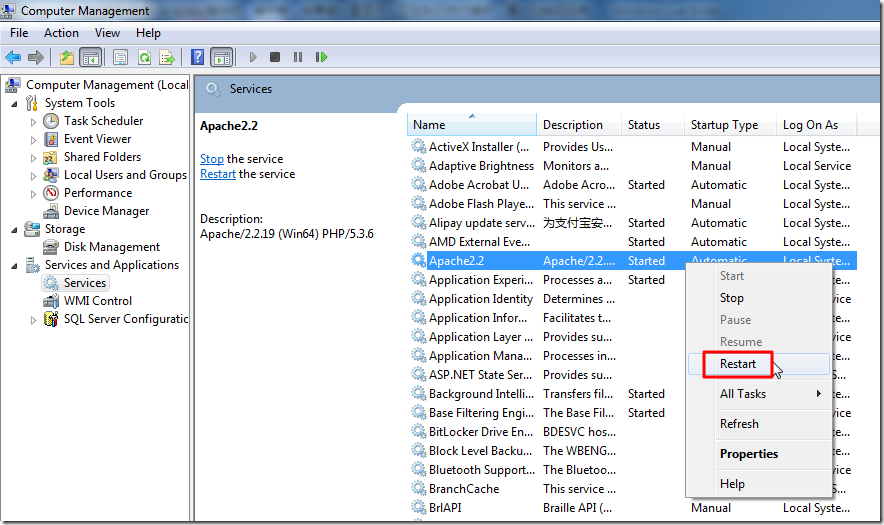Expand the Shared Folders node
Viewport: 884px width, 525px height.
(x=33, y=158)
